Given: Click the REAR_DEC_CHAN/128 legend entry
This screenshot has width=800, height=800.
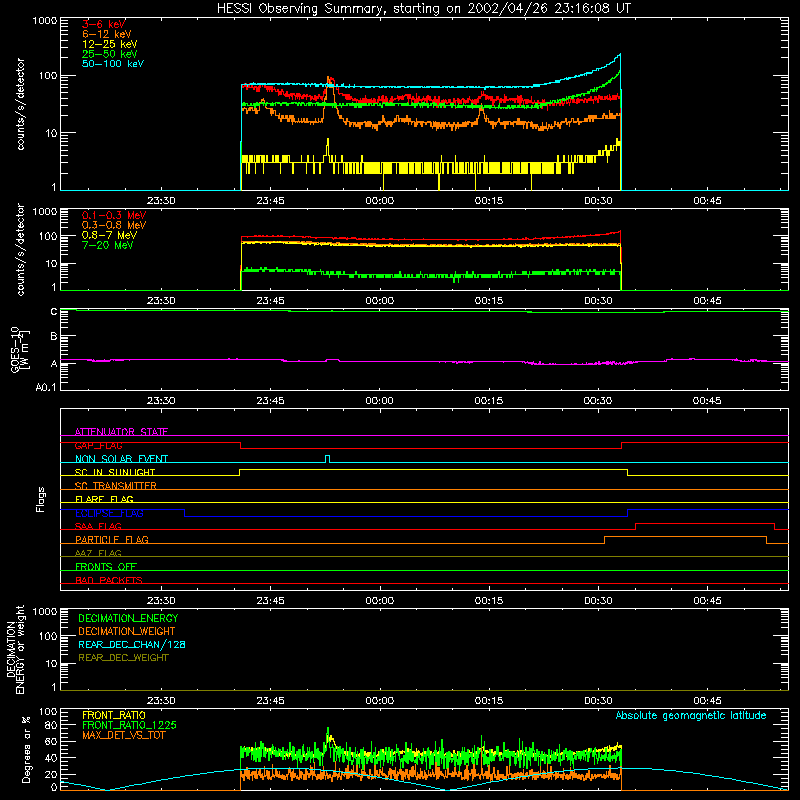Looking at the screenshot, I should tap(132, 644).
